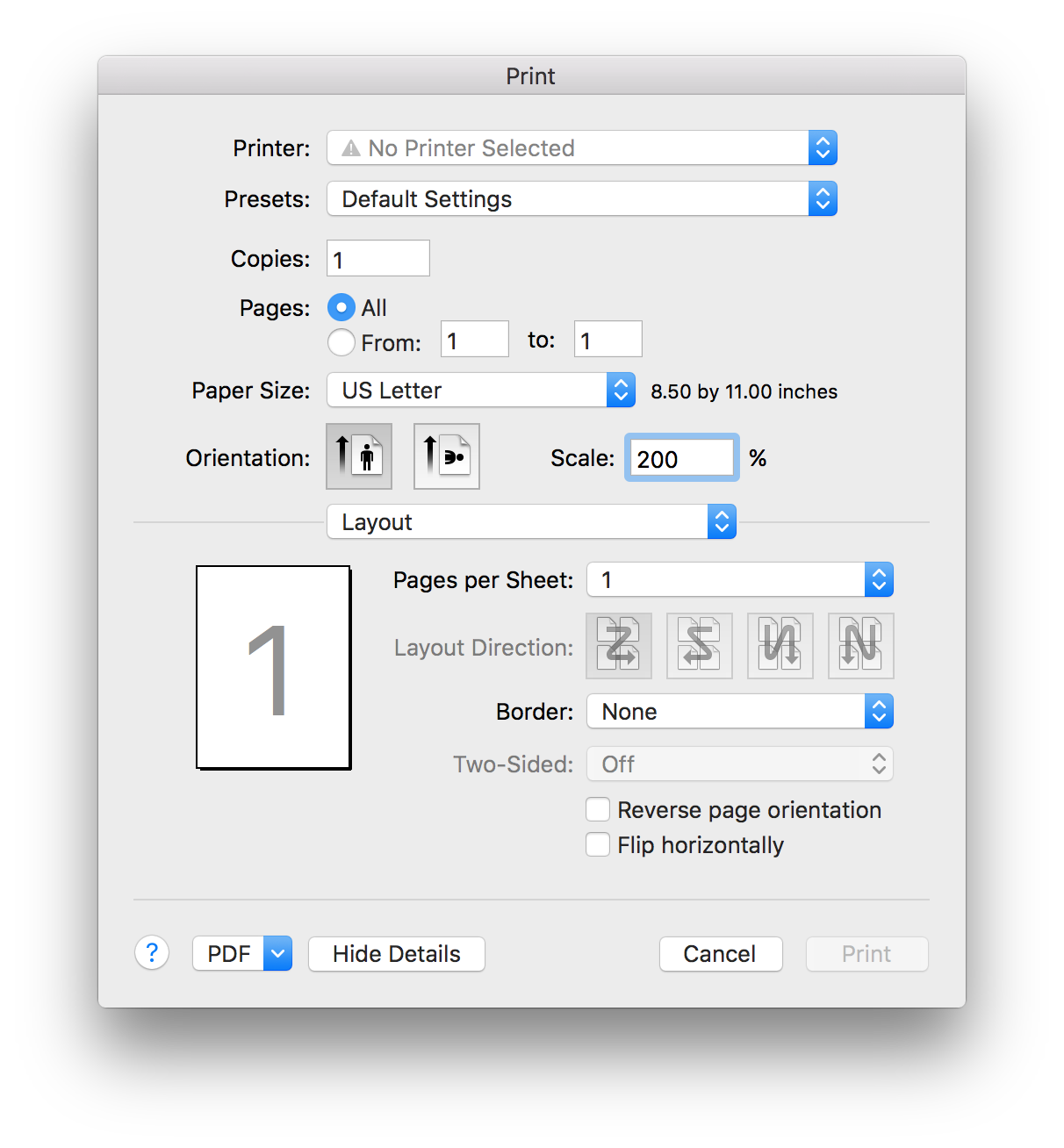The height and width of the screenshot is (1148, 1064).
Task: Choose top-to-bottom right-first layout direction
Action: [861, 646]
